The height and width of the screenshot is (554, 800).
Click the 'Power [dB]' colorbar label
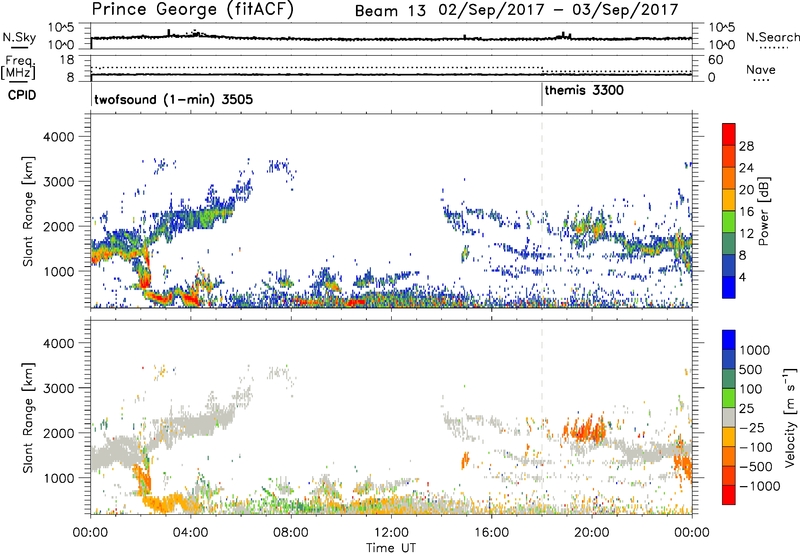pos(763,211)
